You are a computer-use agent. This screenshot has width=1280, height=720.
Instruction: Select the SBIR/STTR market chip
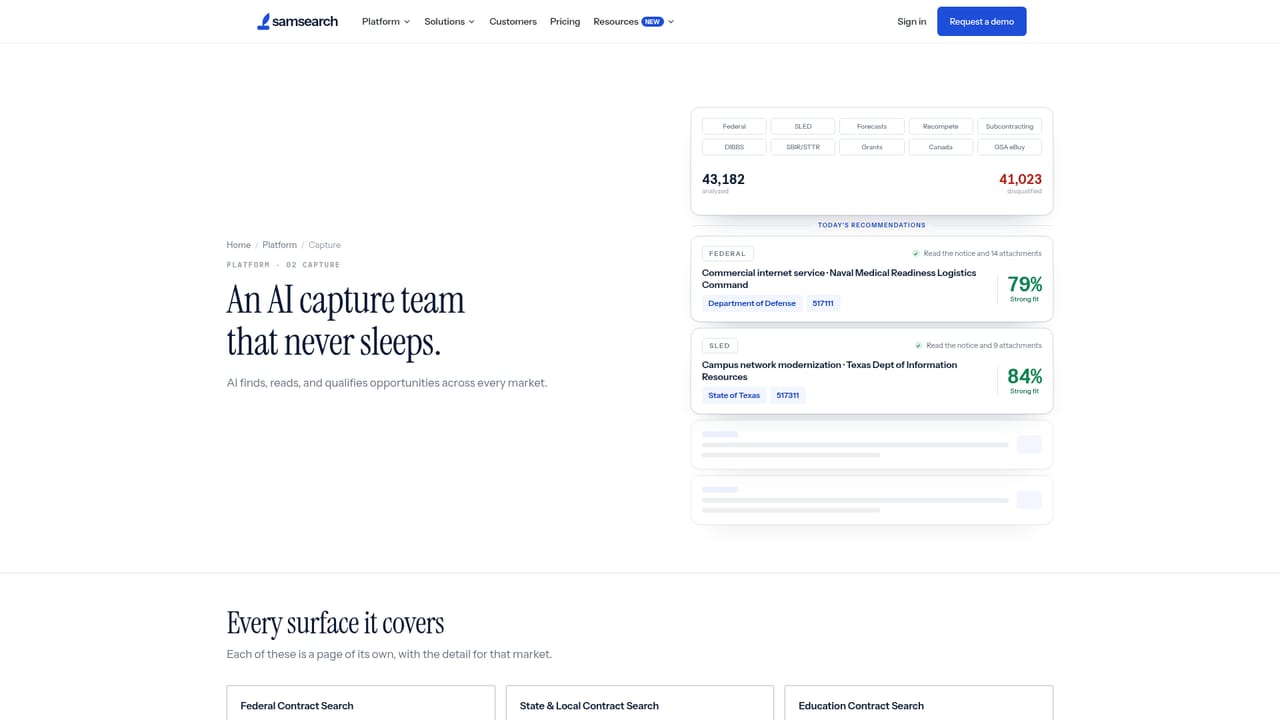803,147
